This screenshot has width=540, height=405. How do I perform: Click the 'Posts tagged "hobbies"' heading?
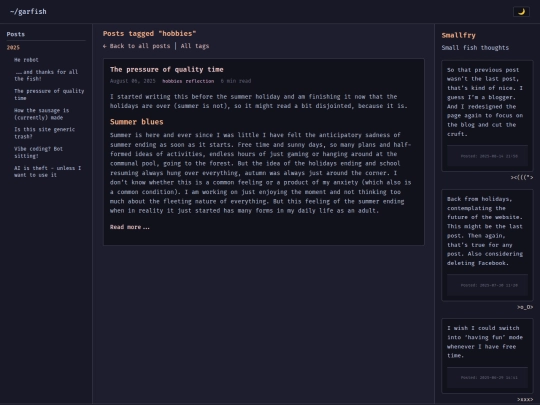click(x=149, y=34)
